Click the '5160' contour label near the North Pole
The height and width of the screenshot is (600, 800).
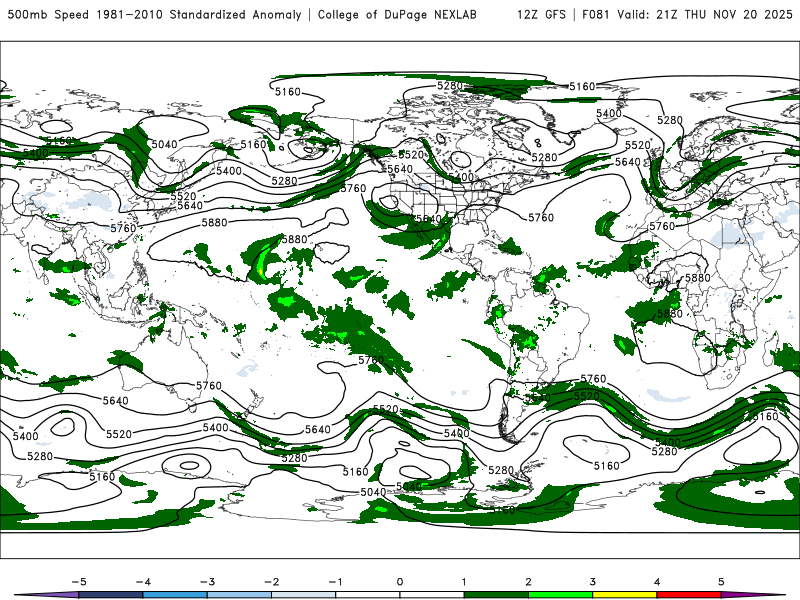point(582,86)
